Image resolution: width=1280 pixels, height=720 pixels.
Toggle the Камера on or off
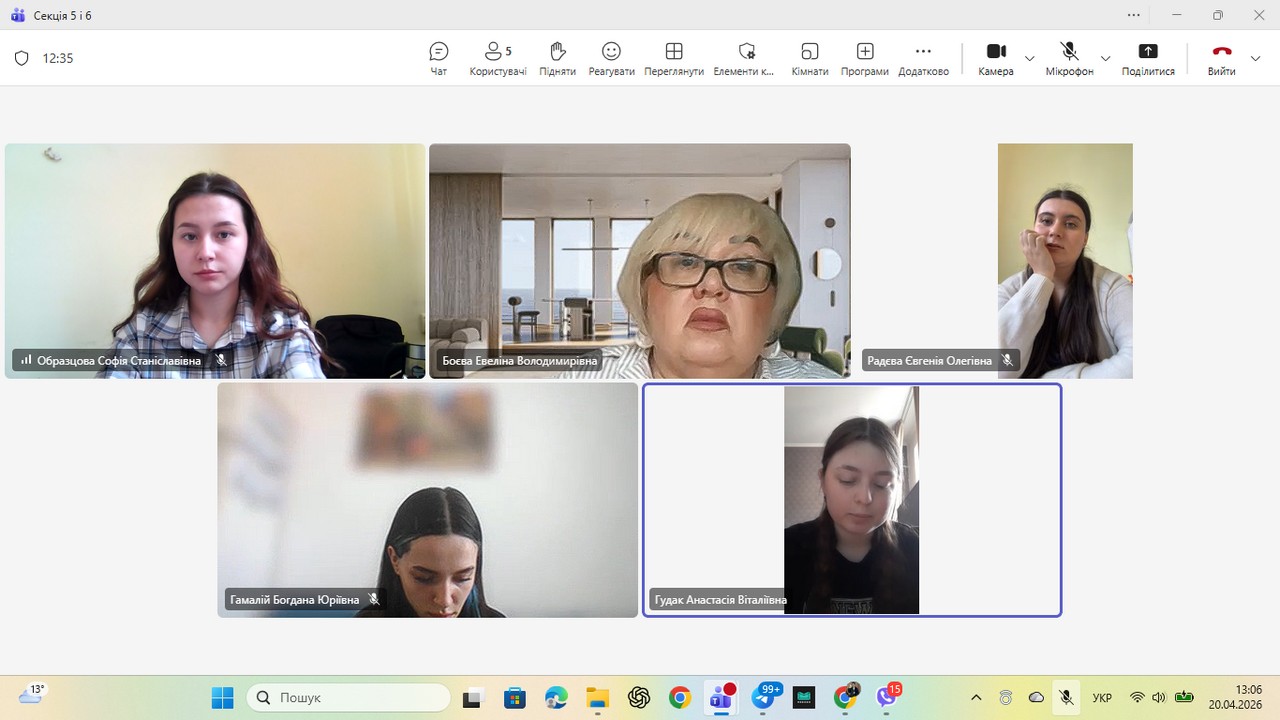tap(995, 58)
